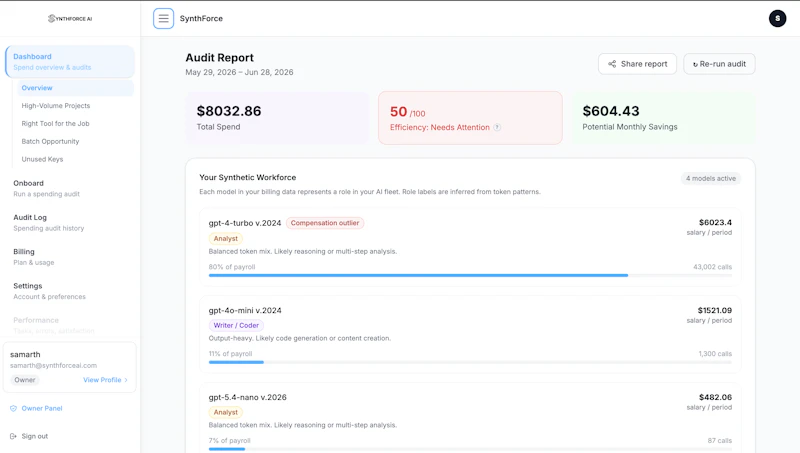Click the Audit Report heading
Screen dimensions: 800x453
[219, 58]
